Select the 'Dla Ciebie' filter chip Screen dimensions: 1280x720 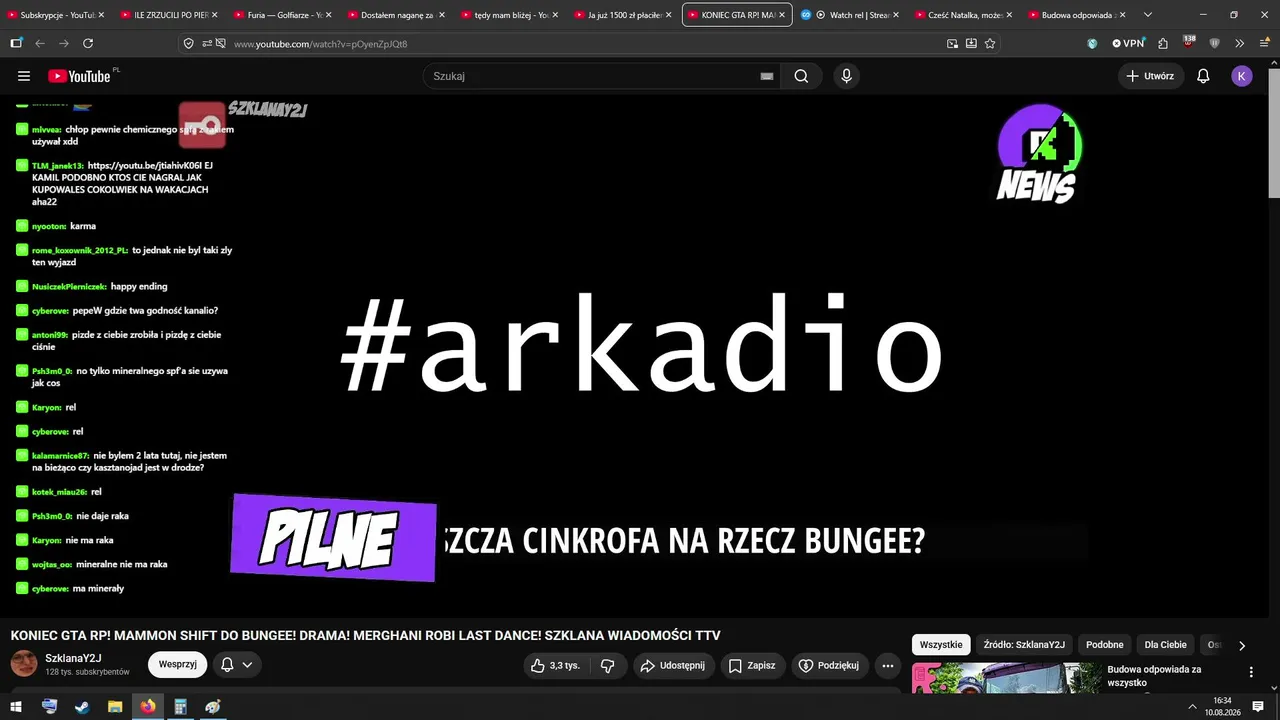pos(1166,645)
